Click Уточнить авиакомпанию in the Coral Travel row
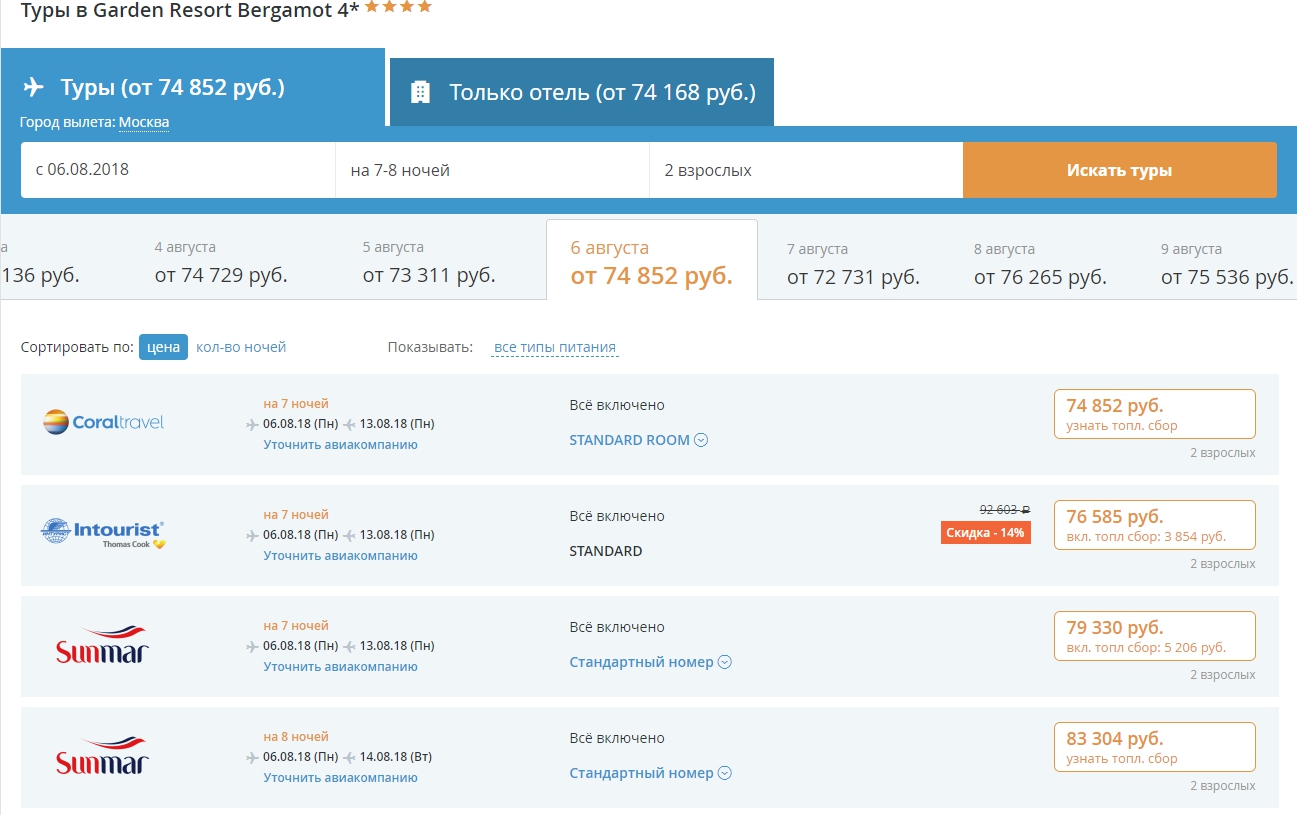1297x815 pixels. coord(341,444)
